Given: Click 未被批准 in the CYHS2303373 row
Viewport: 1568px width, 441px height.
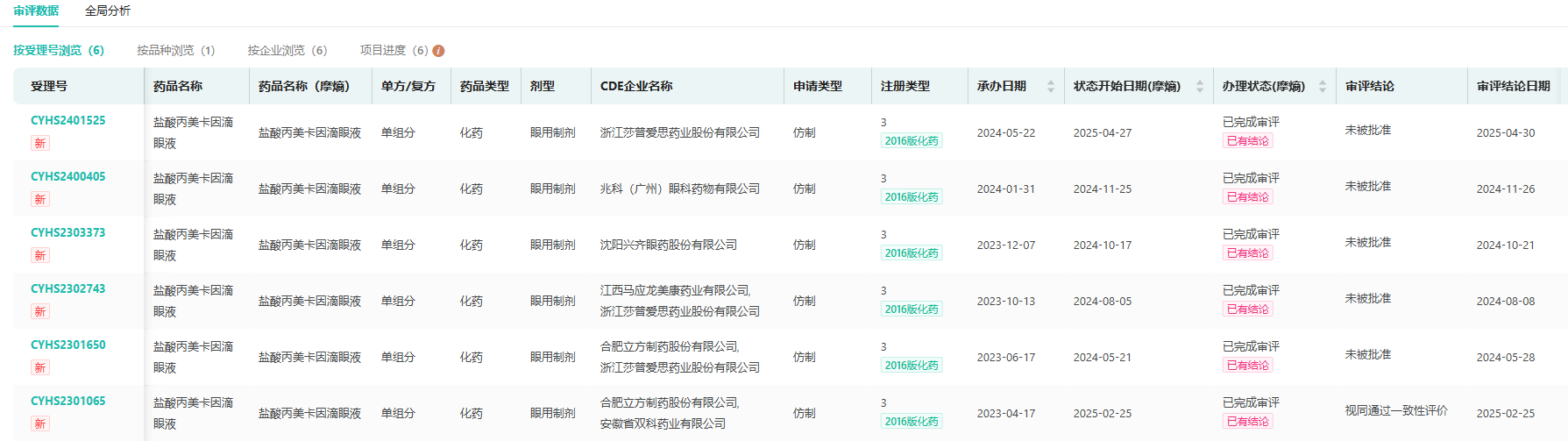Looking at the screenshot, I should 1368,242.
